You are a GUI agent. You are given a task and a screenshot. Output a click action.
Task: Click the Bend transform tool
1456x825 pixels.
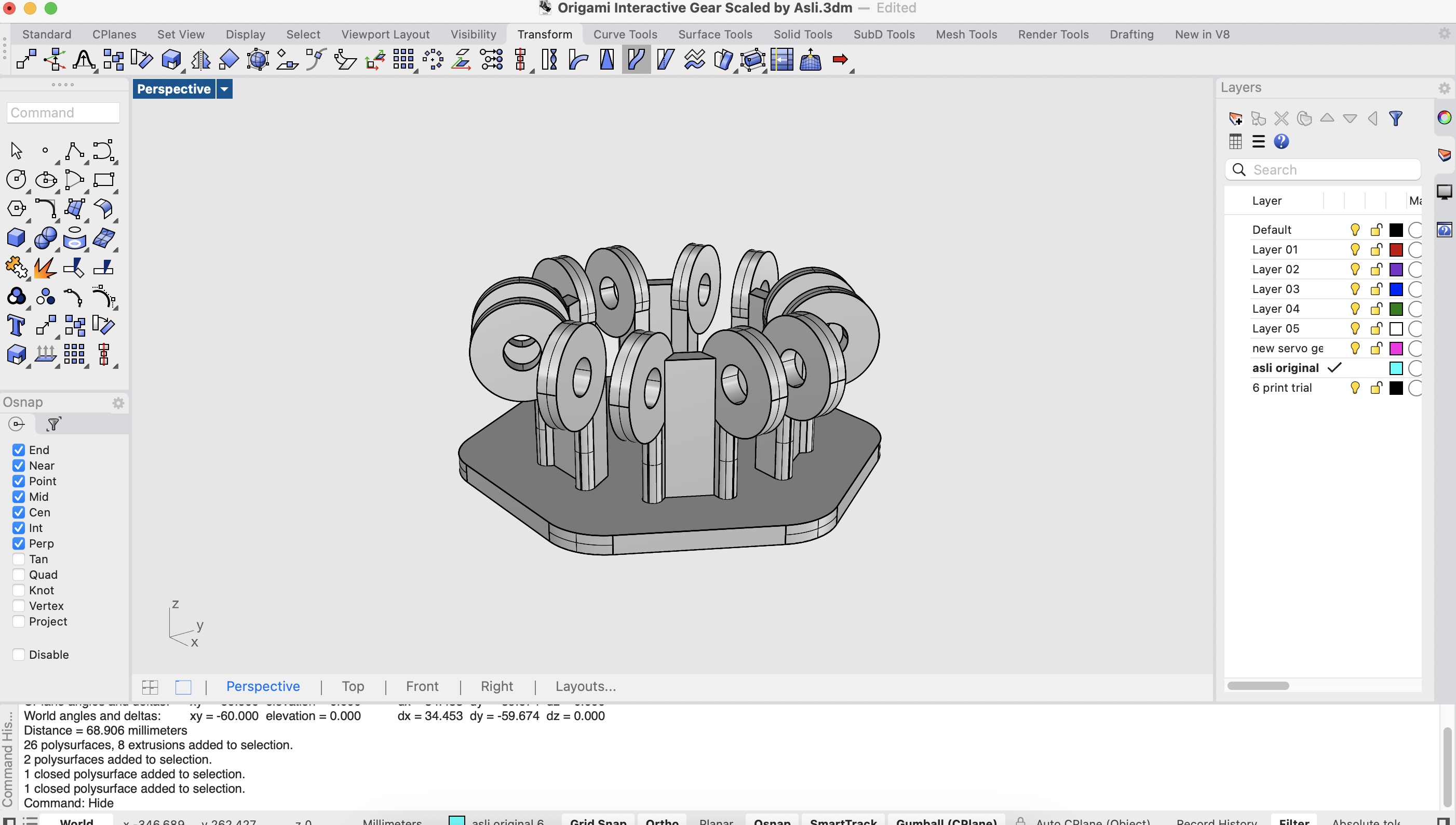[x=578, y=59]
